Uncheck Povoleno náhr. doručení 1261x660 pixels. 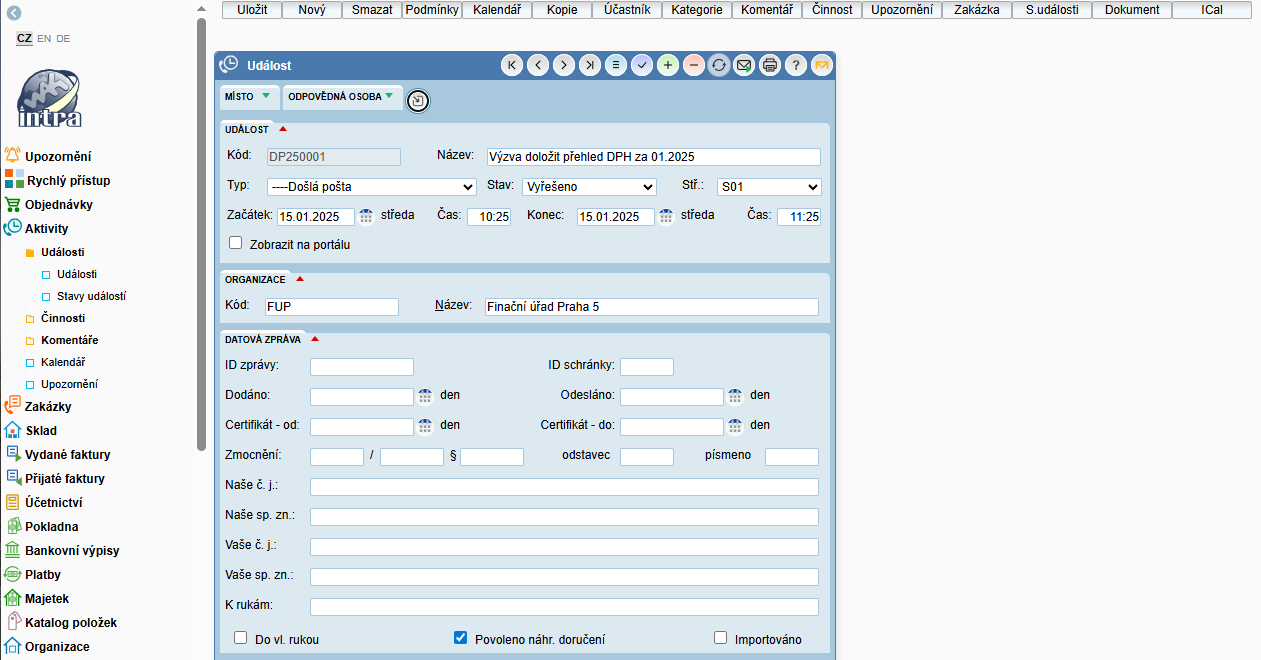point(461,638)
